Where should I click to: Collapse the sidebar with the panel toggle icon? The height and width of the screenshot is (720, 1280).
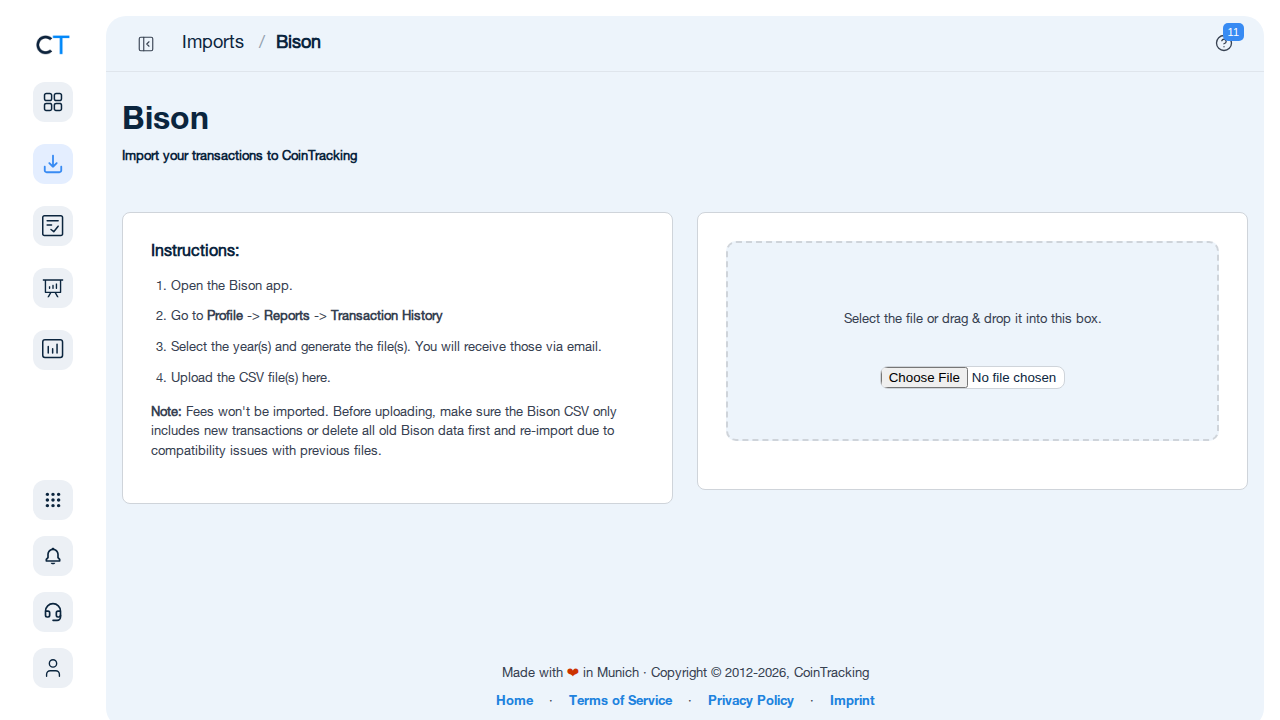[146, 43]
